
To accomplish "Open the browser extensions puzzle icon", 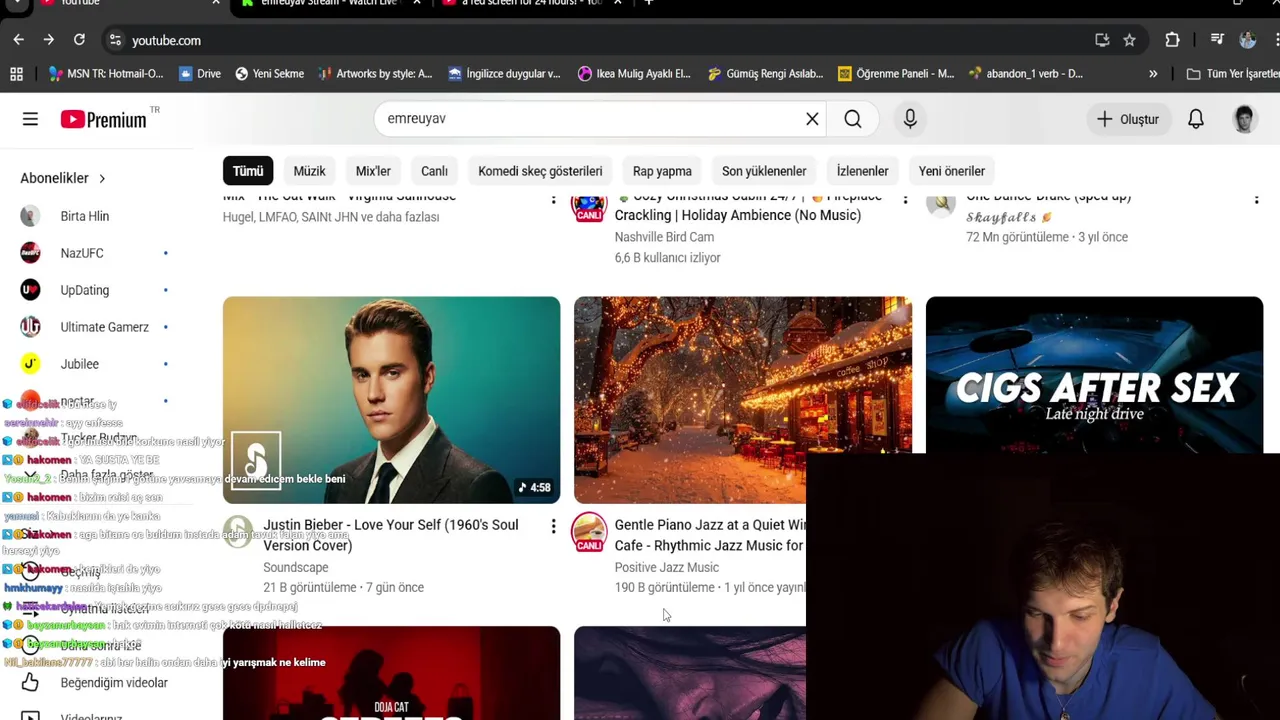I will tap(1172, 40).
